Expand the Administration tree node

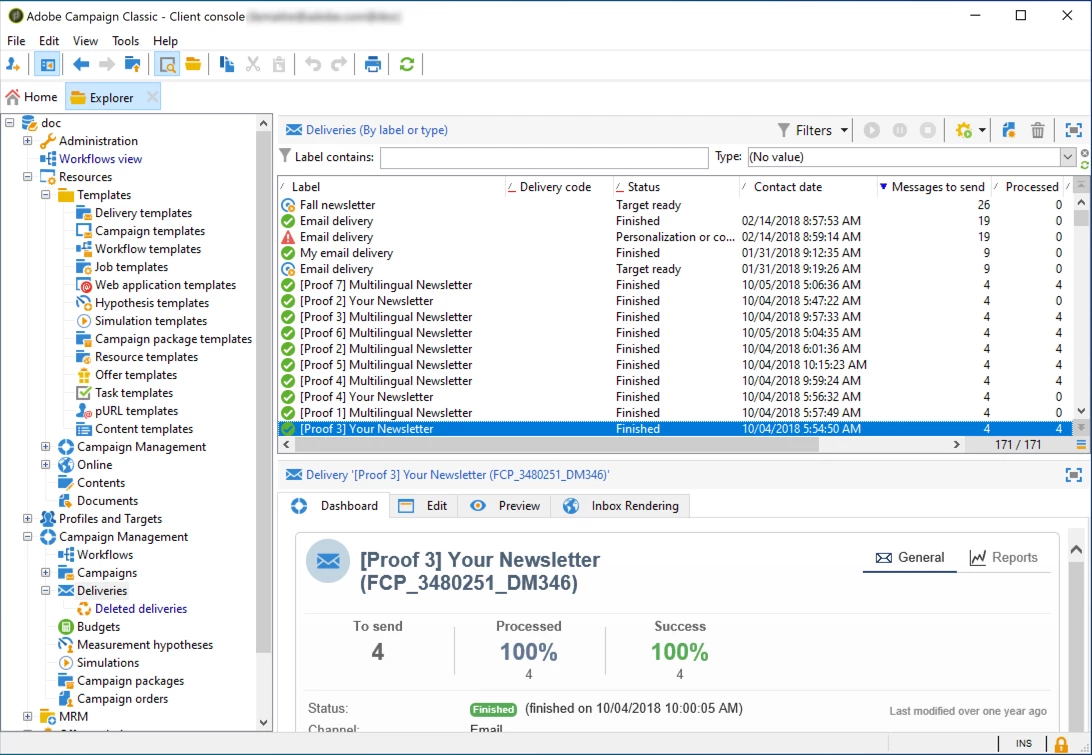[28, 141]
